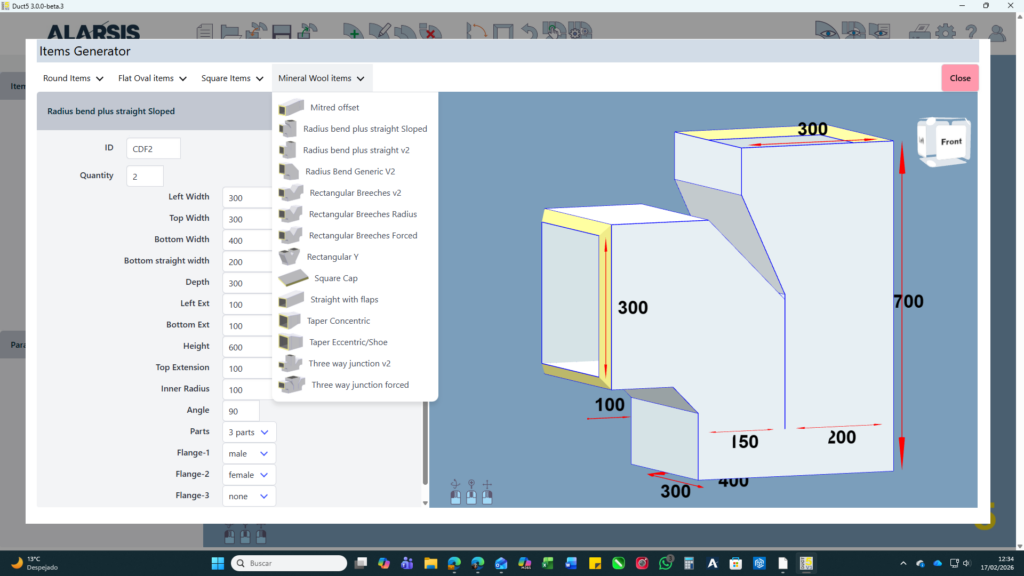Open the Round Items menu
Viewport: 1024px width, 576px height.
pos(73,78)
